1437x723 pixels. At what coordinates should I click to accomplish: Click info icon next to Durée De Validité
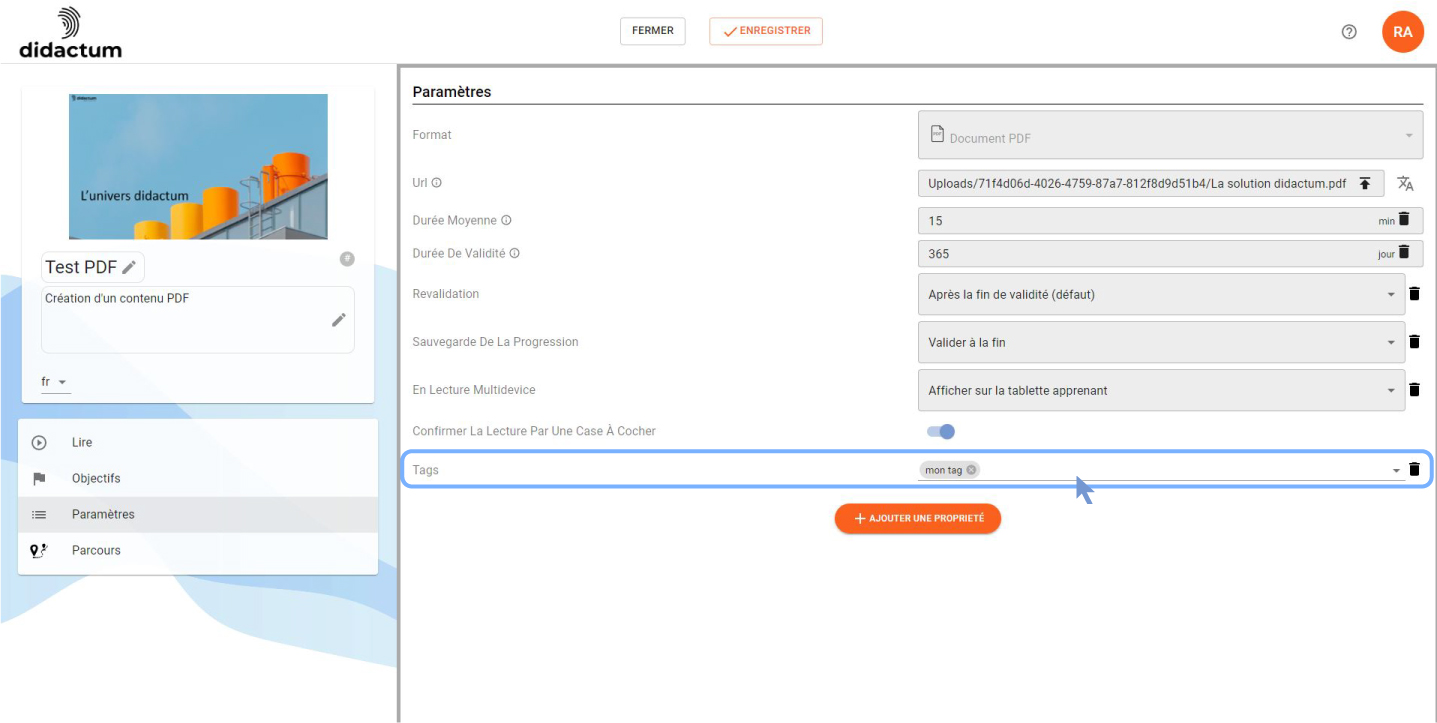pyautogui.click(x=515, y=253)
